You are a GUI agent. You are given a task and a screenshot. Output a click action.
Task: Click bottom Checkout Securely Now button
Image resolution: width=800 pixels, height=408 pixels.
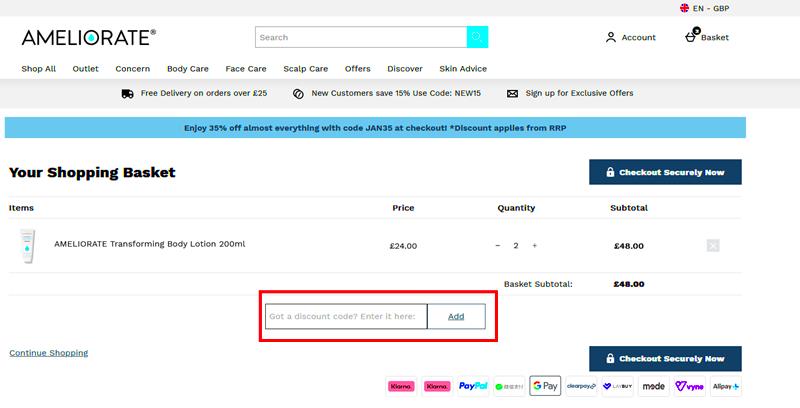[665, 359]
